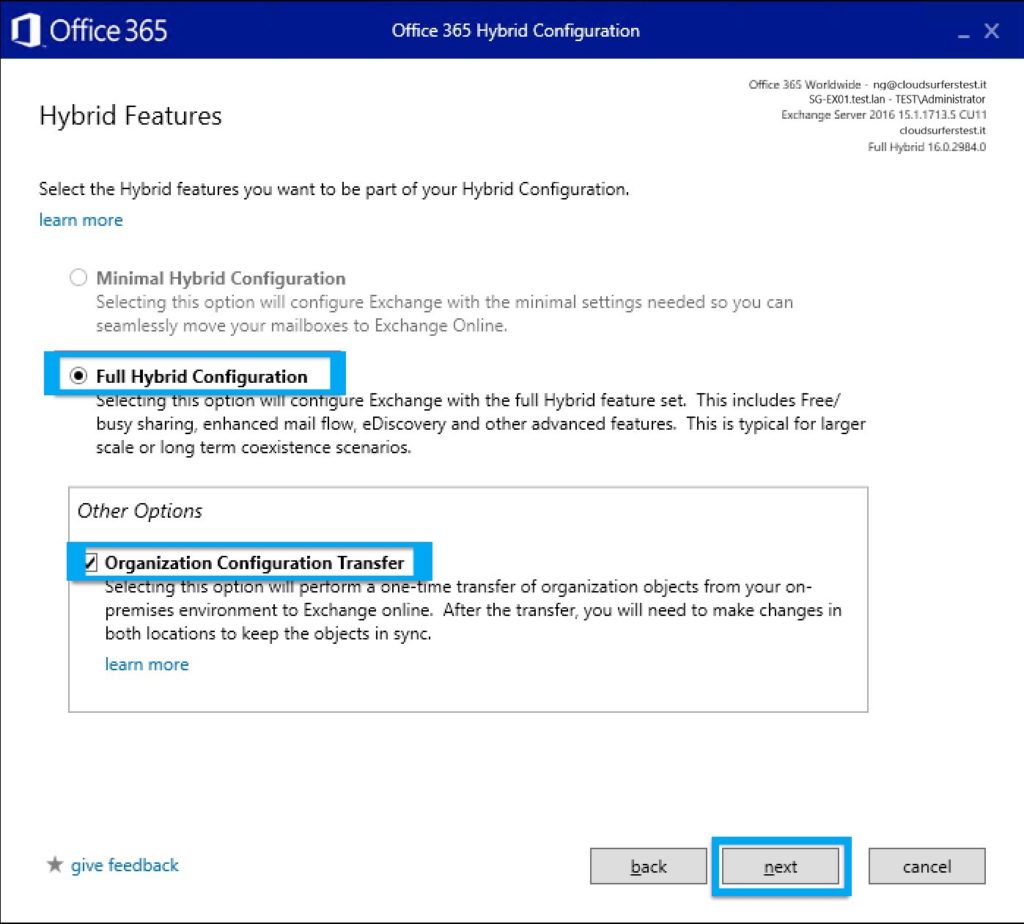Proceed with the next button
The height and width of the screenshot is (924, 1024).
(780, 866)
